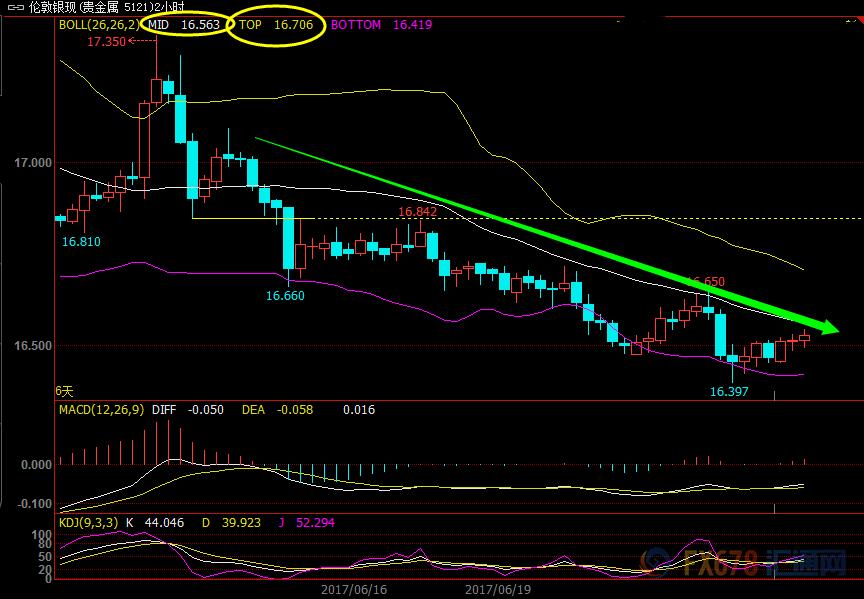Click the BOTTOM 16.419 readout

381,25
